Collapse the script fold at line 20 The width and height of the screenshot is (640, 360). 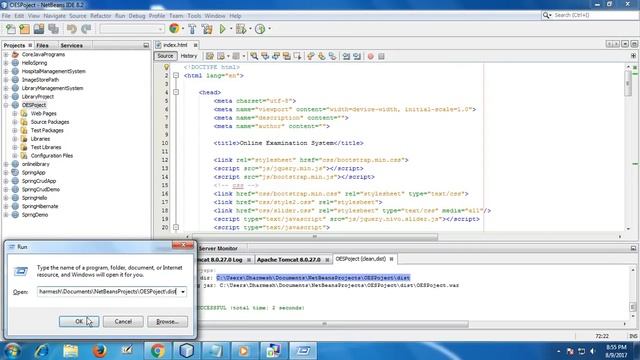click(x=176, y=227)
